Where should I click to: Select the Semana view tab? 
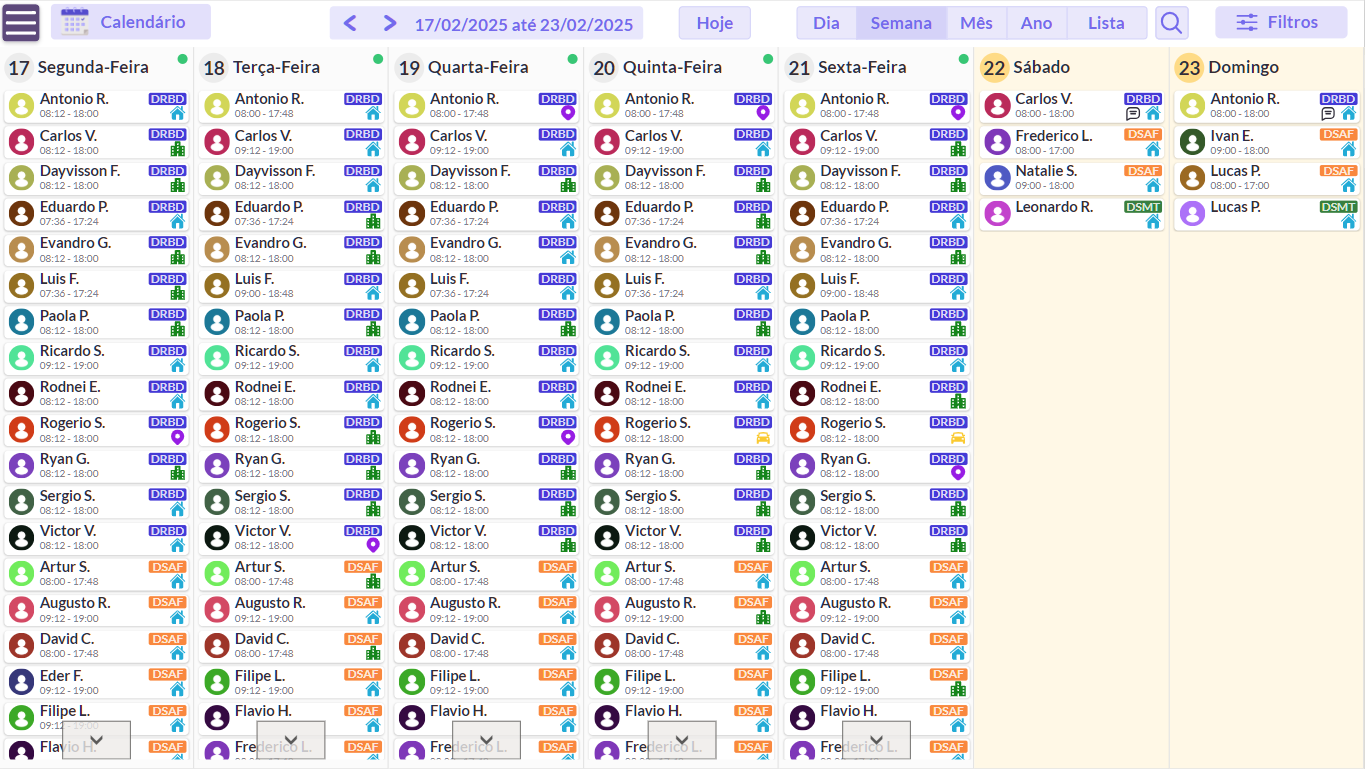901,23
